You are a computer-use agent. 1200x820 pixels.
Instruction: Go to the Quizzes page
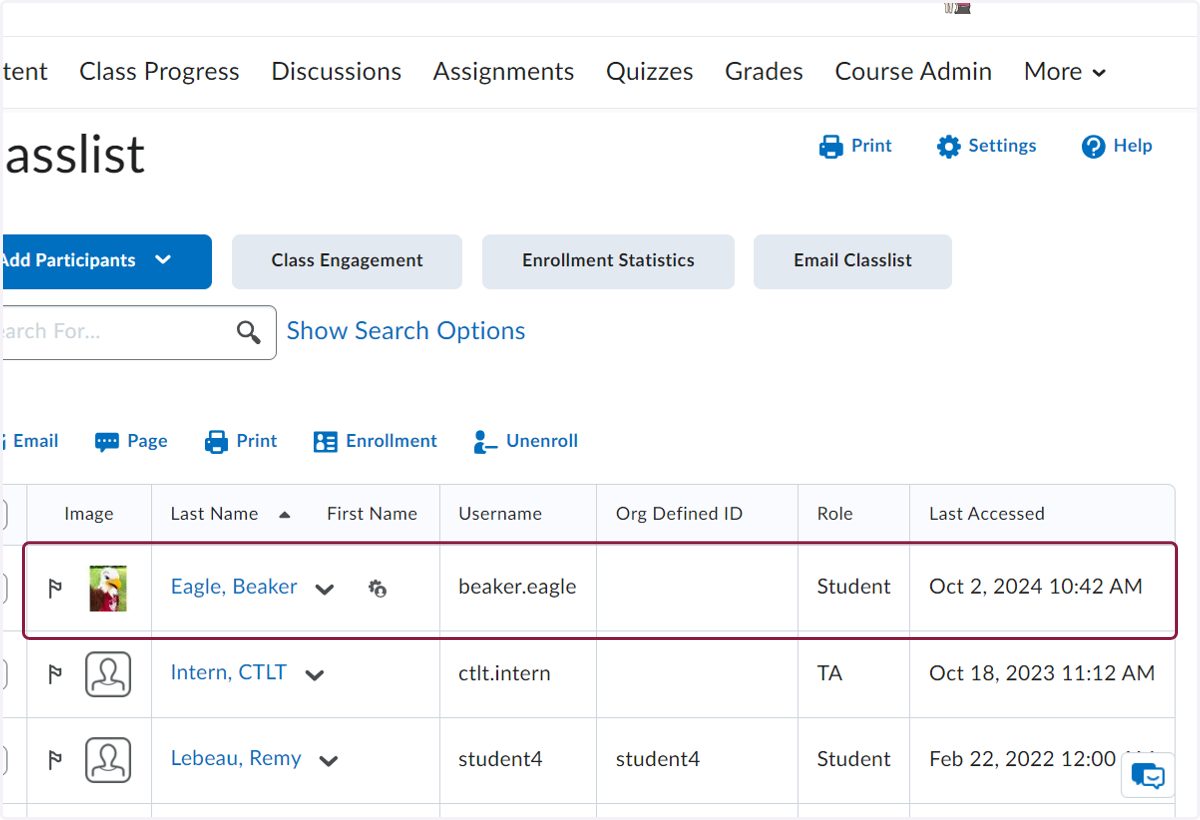click(x=649, y=72)
